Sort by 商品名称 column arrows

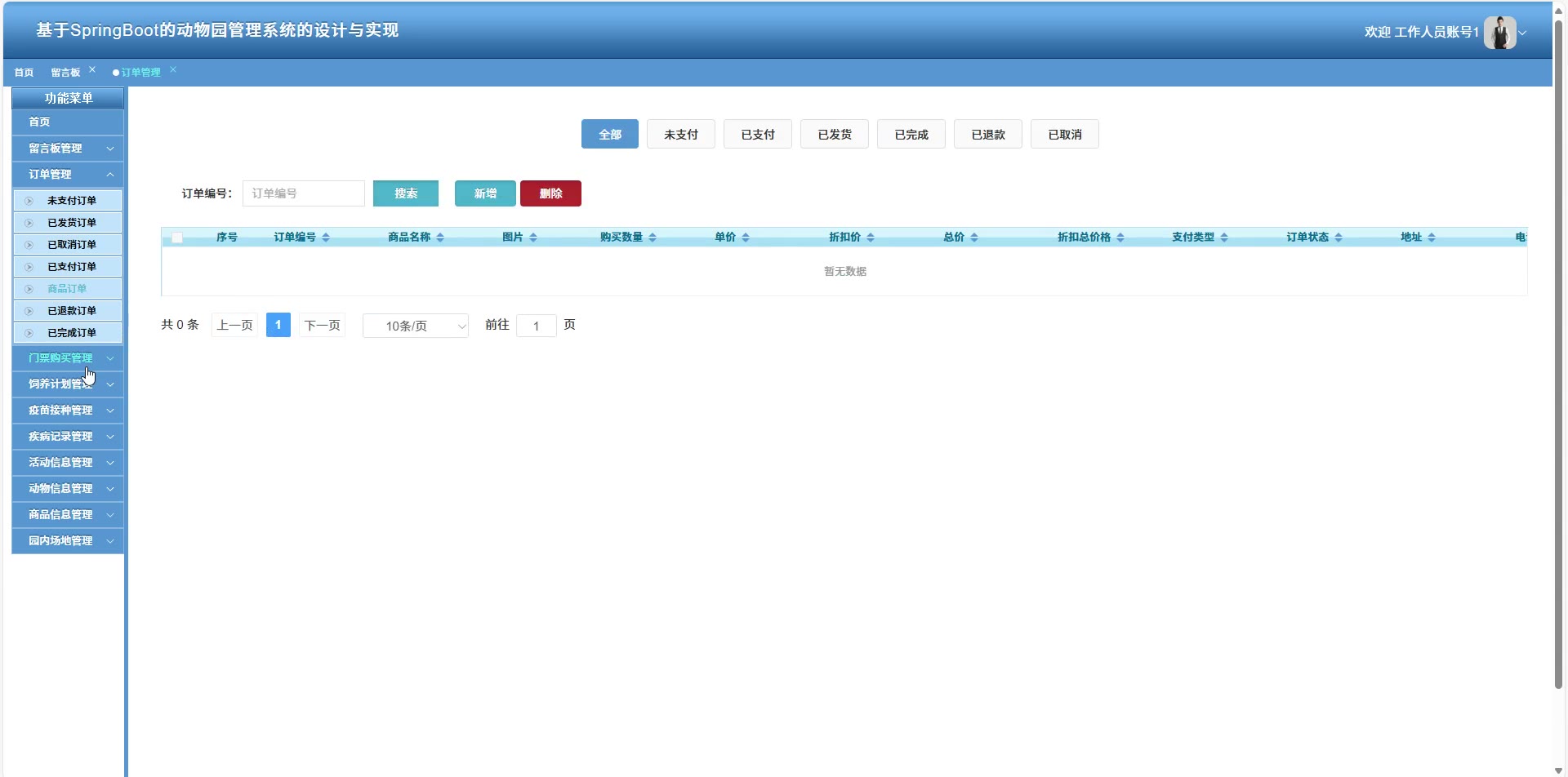[440, 238]
